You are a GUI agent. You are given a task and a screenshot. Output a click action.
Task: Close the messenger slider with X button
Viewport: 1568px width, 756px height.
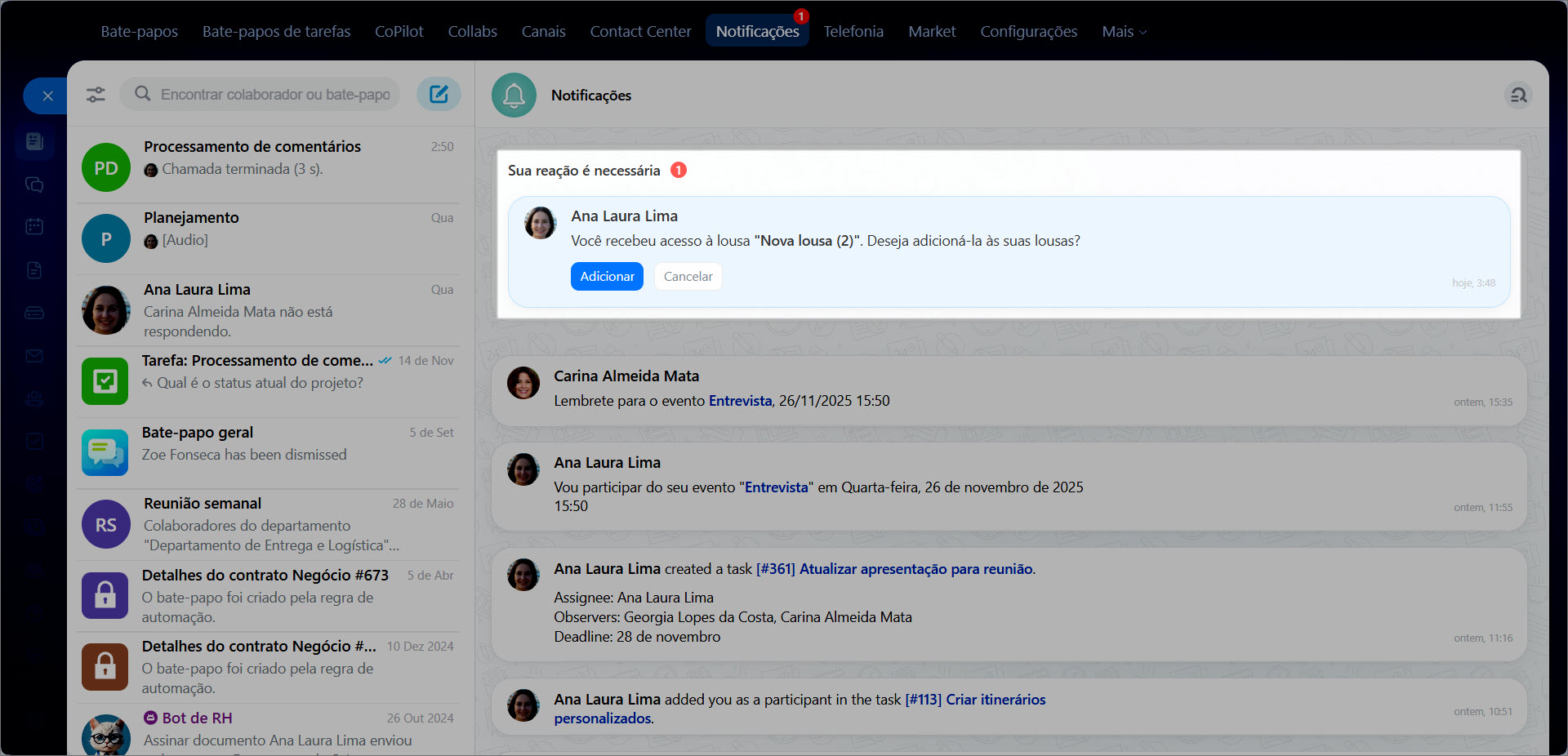point(47,96)
